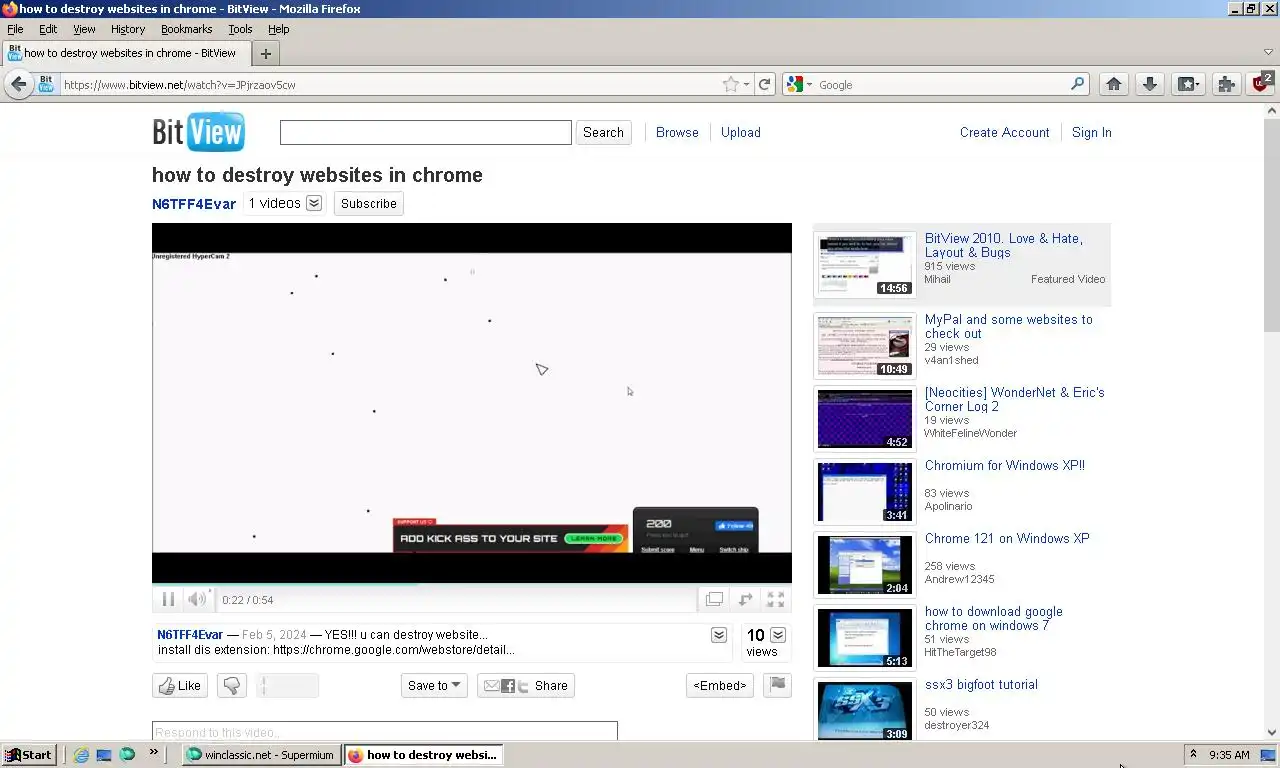Open 'Chromium for Windows XP!!' video link

[x=1004, y=465]
